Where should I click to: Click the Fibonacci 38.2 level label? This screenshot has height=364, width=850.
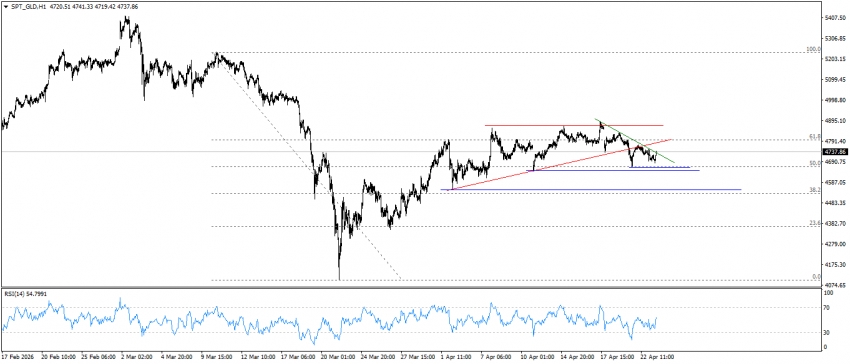[815, 190]
